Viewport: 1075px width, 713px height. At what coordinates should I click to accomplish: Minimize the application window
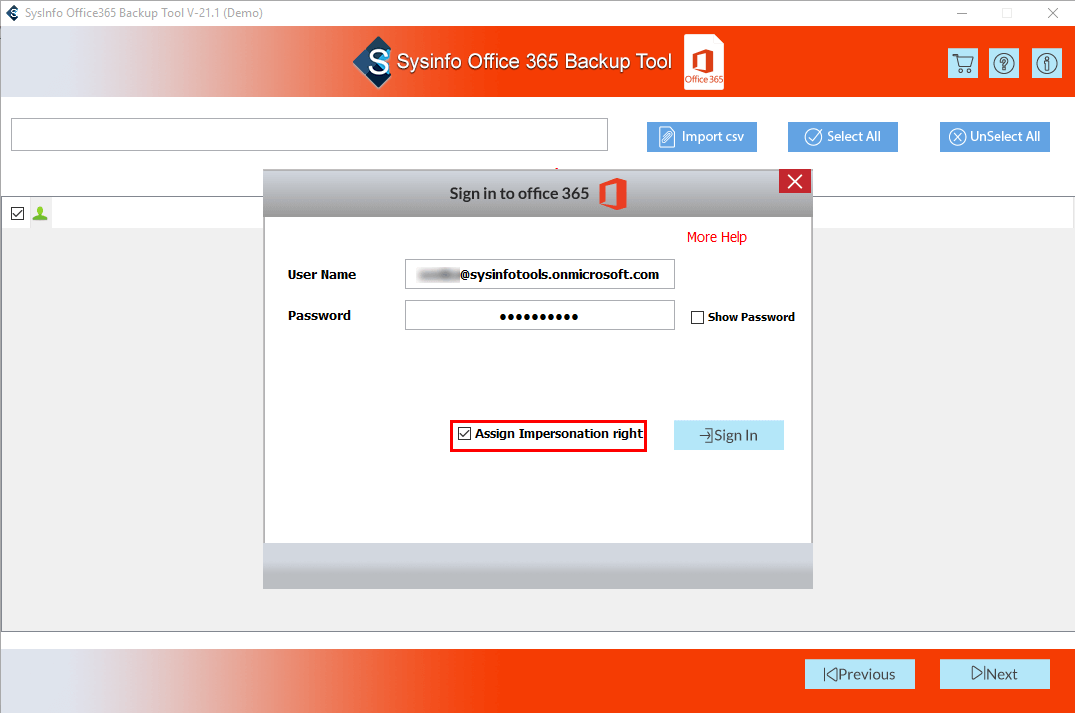963,13
